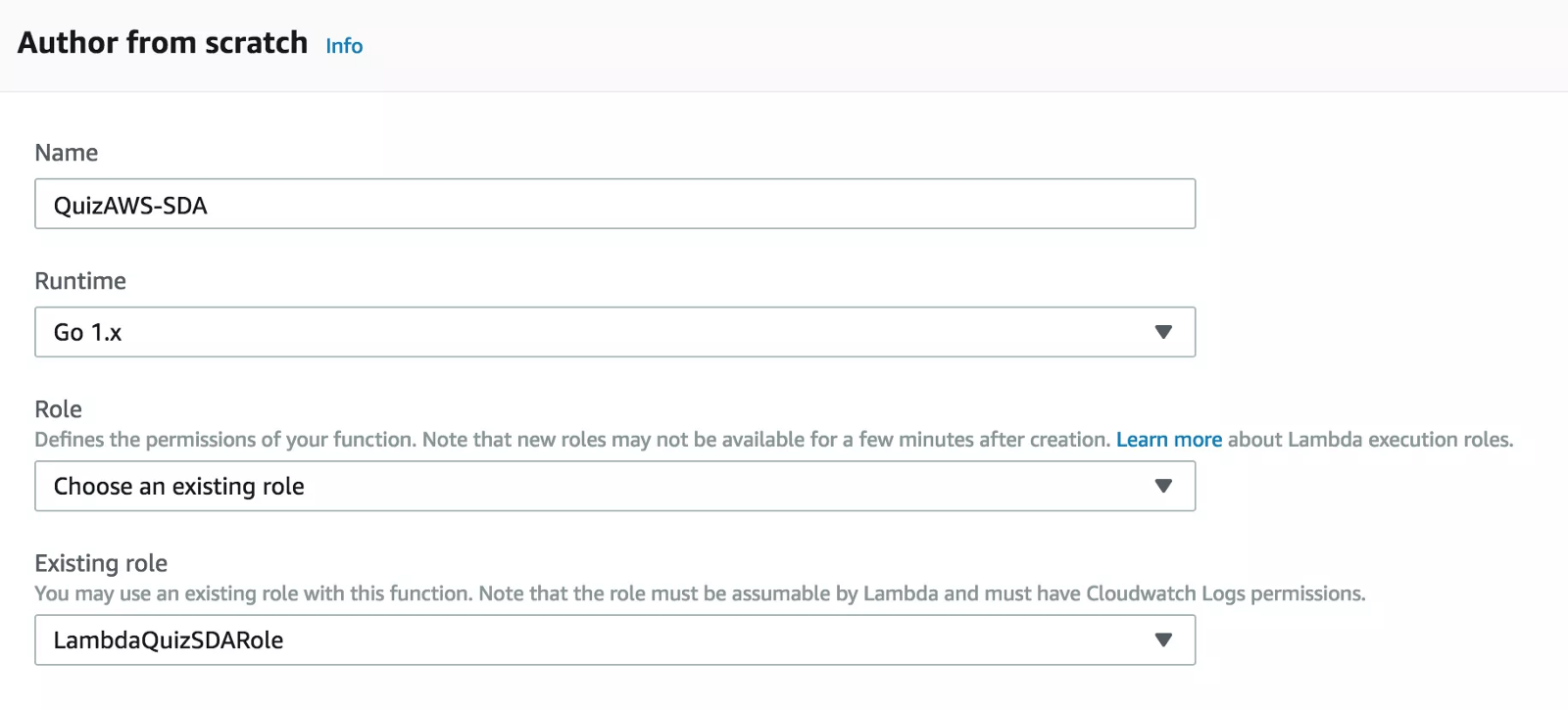
Task: Open the LambdaQuizSDARole selector
Action: point(614,639)
